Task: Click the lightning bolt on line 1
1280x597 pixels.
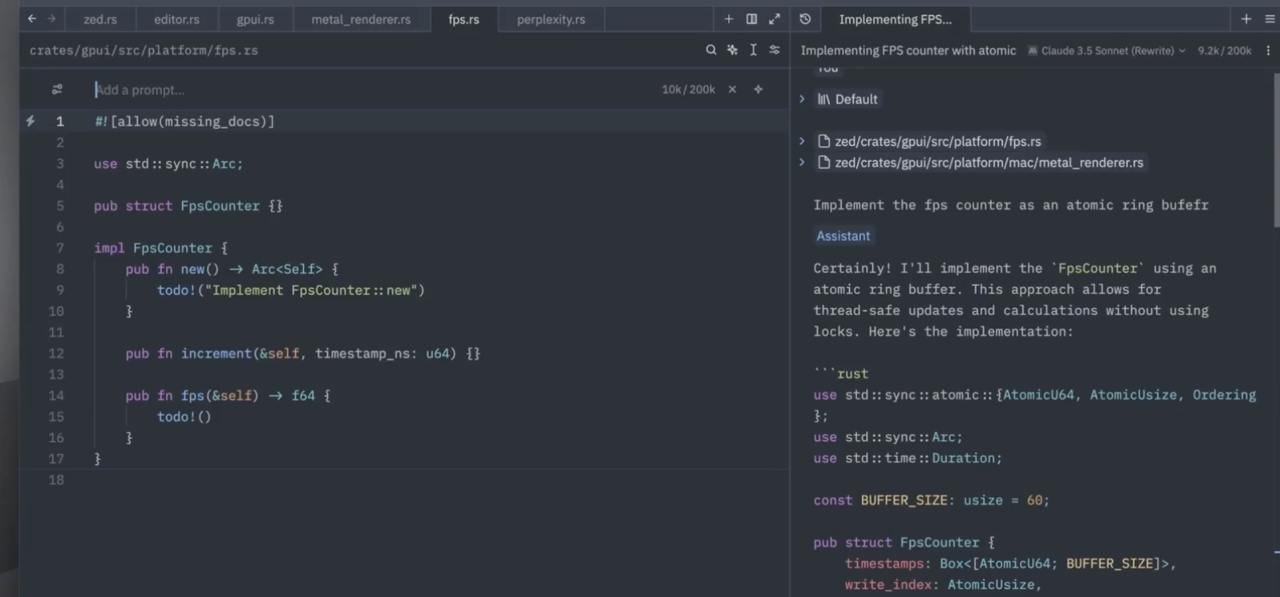Action: pos(31,121)
